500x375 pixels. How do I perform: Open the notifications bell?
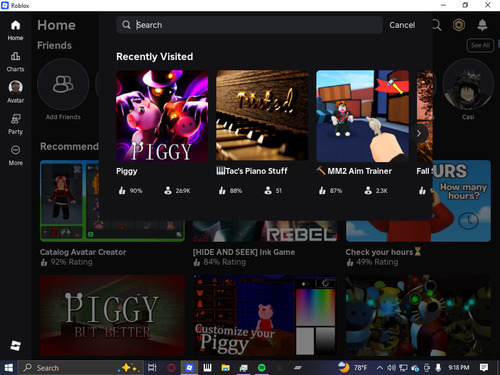[x=482, y=25]
